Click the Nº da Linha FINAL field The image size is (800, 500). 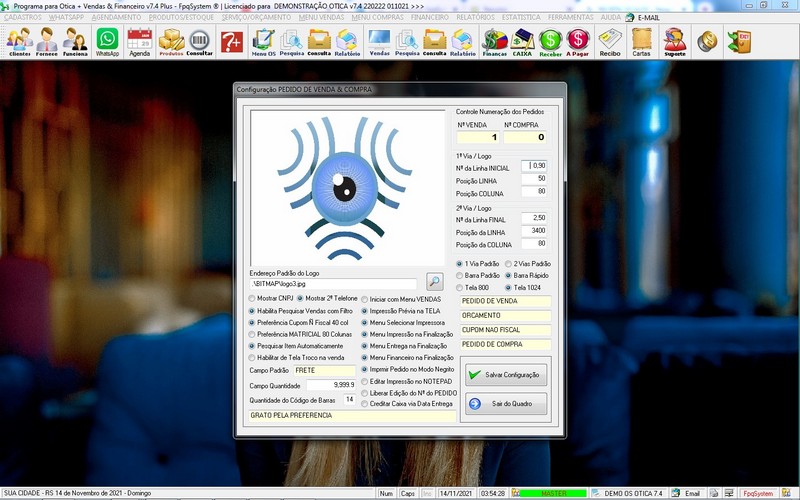(534, 217)
